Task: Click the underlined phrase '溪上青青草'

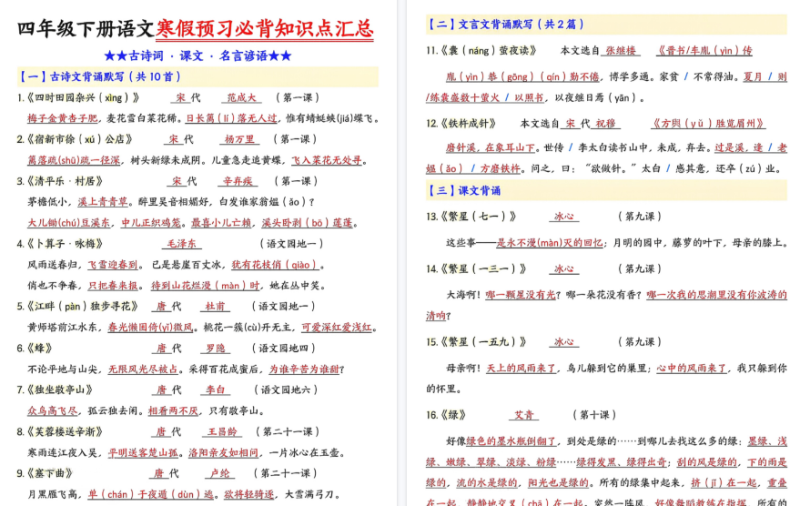Action: pyautogui.click(x=103, y=202)
